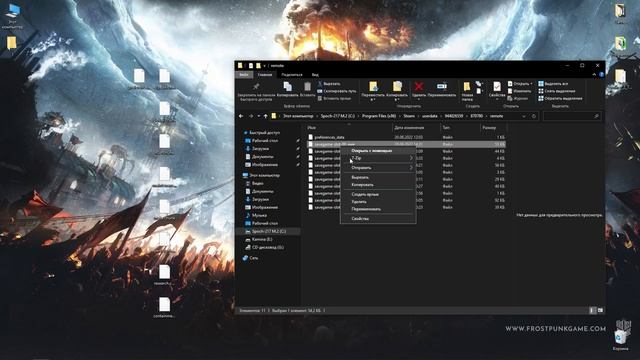Click Select all (Выделить все) in ribbon
This screenshot has height=360, width=640.
[553, 84]
